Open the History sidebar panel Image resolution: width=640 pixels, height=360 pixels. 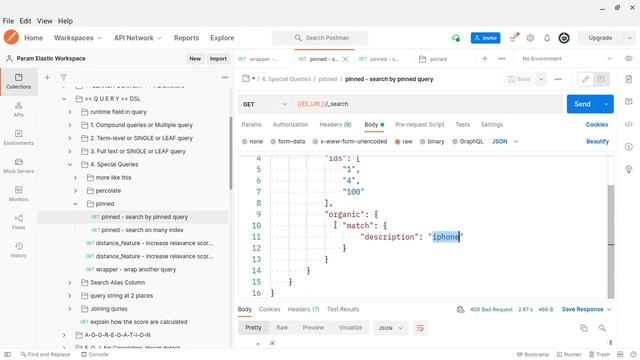18,250
